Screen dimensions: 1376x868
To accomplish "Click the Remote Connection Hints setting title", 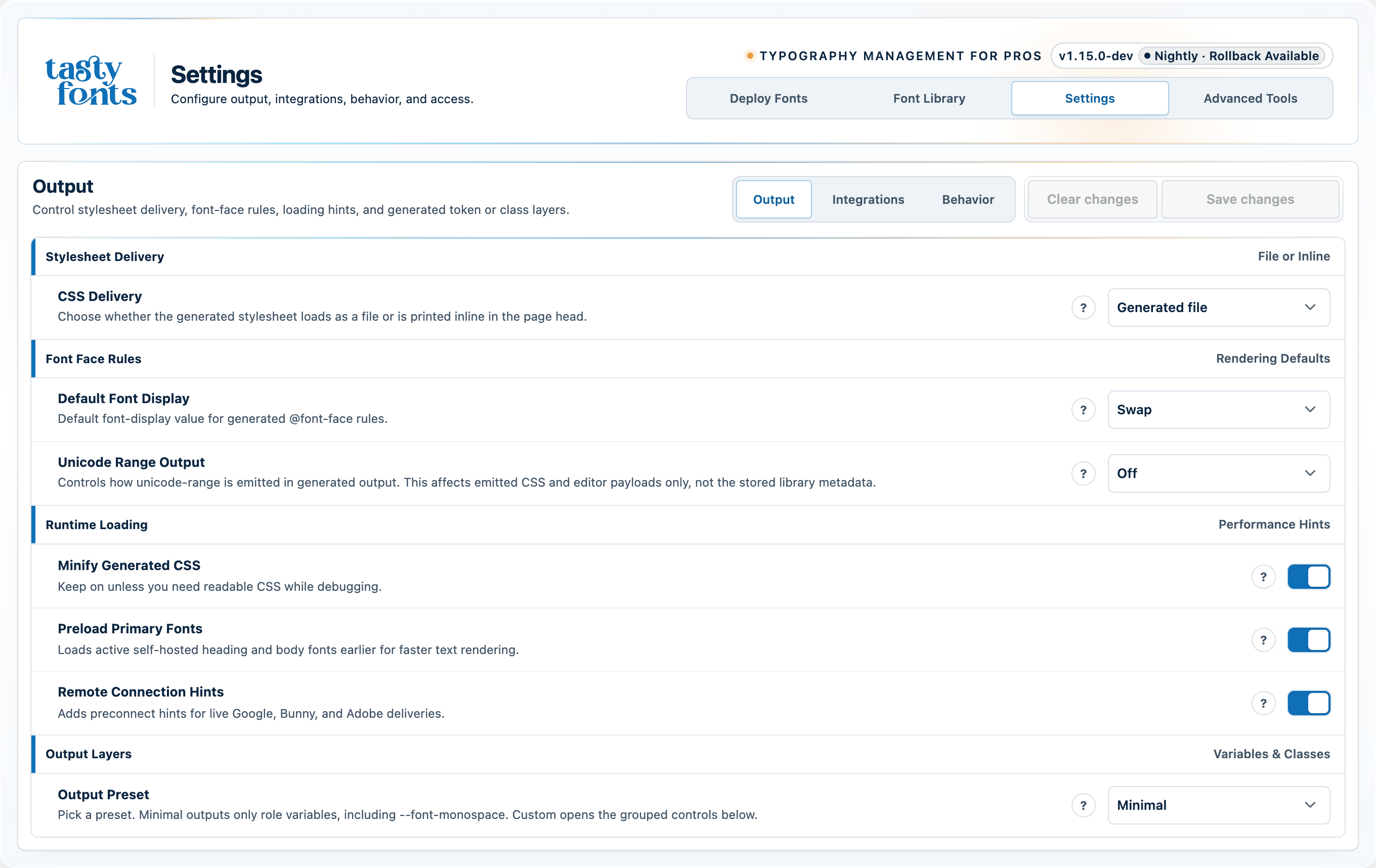I will coord(141,691).
